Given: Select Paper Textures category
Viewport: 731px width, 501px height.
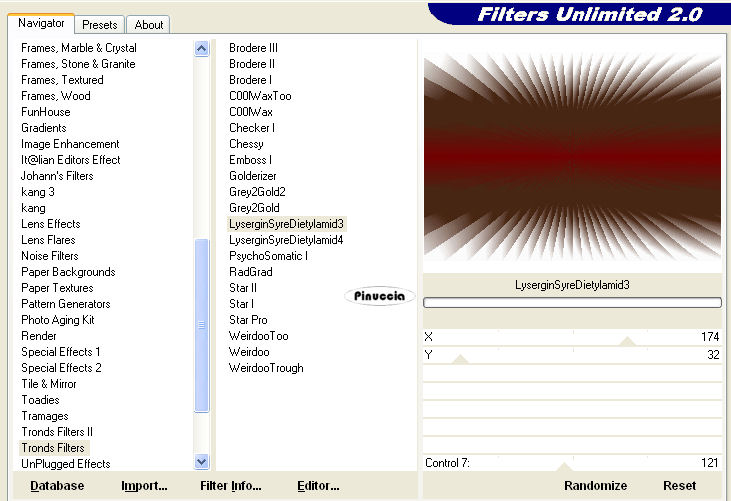Looking at the screenshot, I should [x=57, y=288].
